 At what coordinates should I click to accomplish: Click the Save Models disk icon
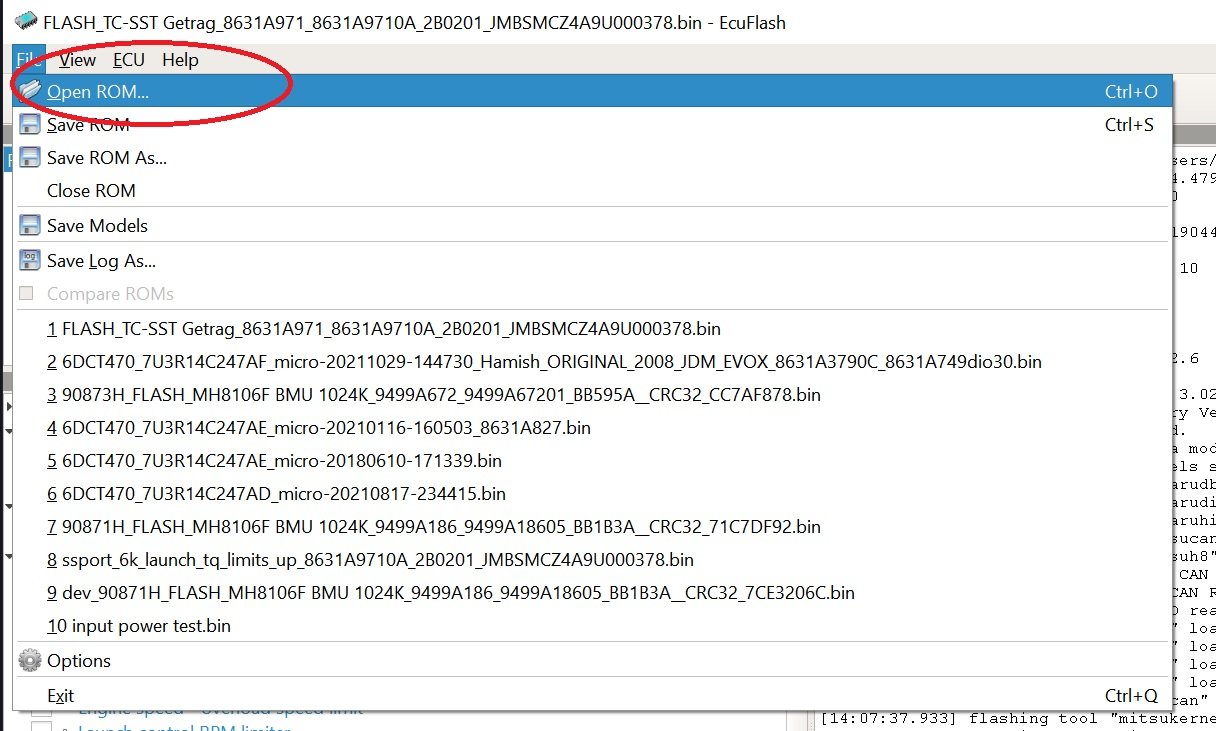30,226
